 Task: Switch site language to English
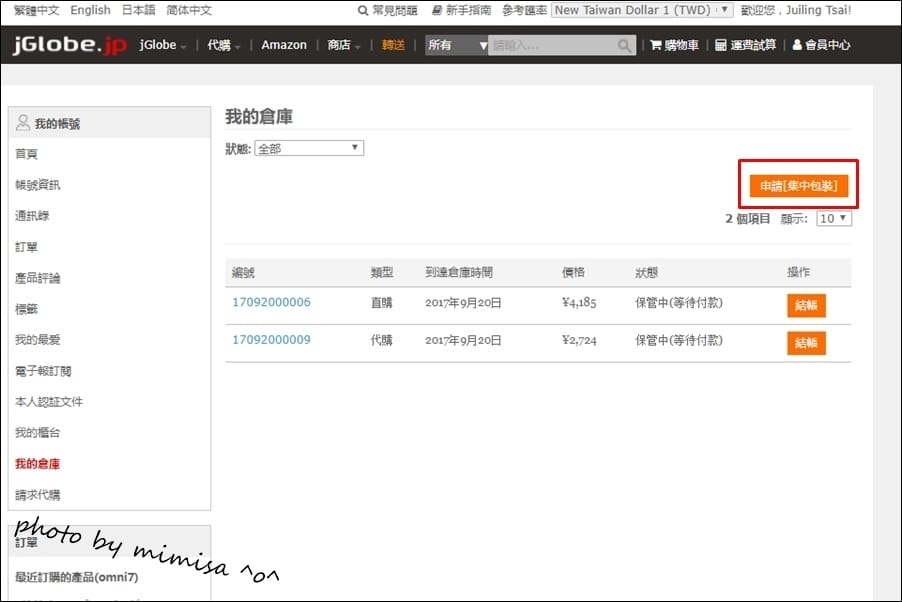(x=90, y=10)
